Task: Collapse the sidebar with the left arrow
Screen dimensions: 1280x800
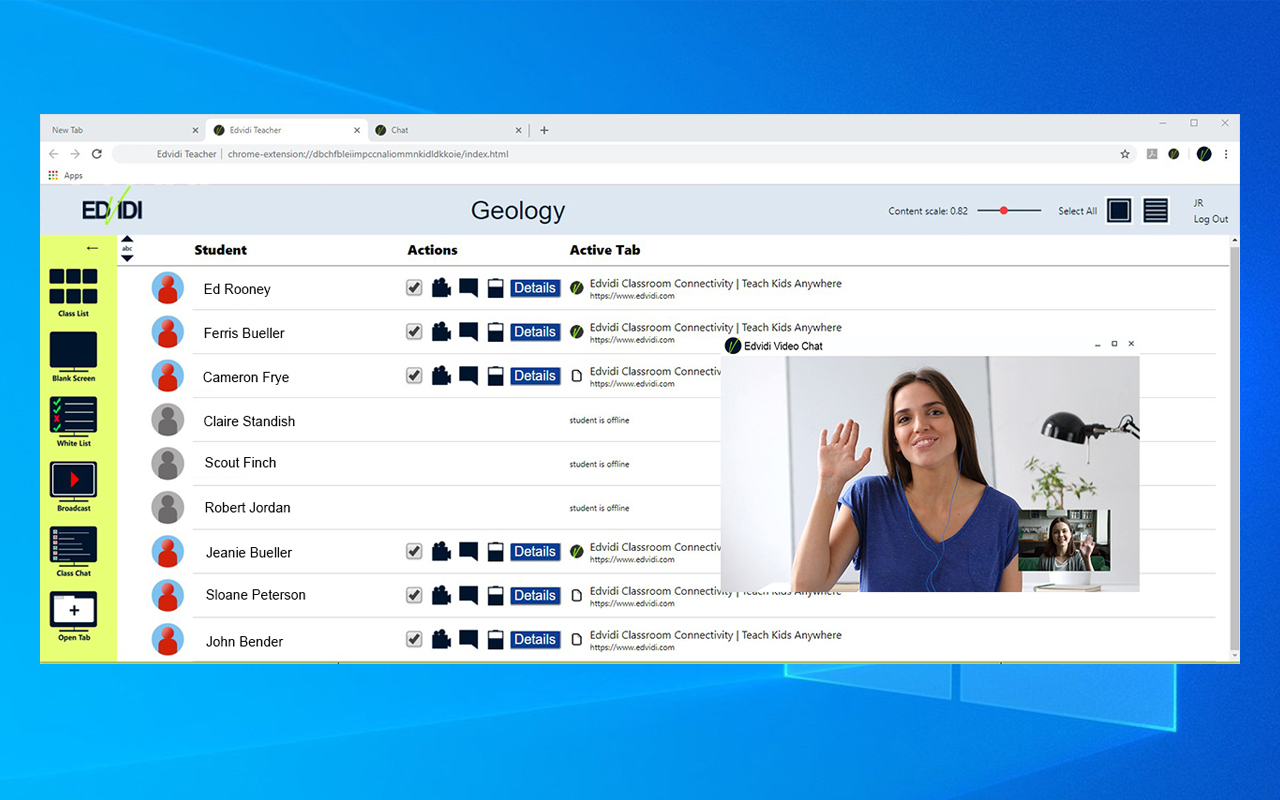Action: click(x=92, y=248)
